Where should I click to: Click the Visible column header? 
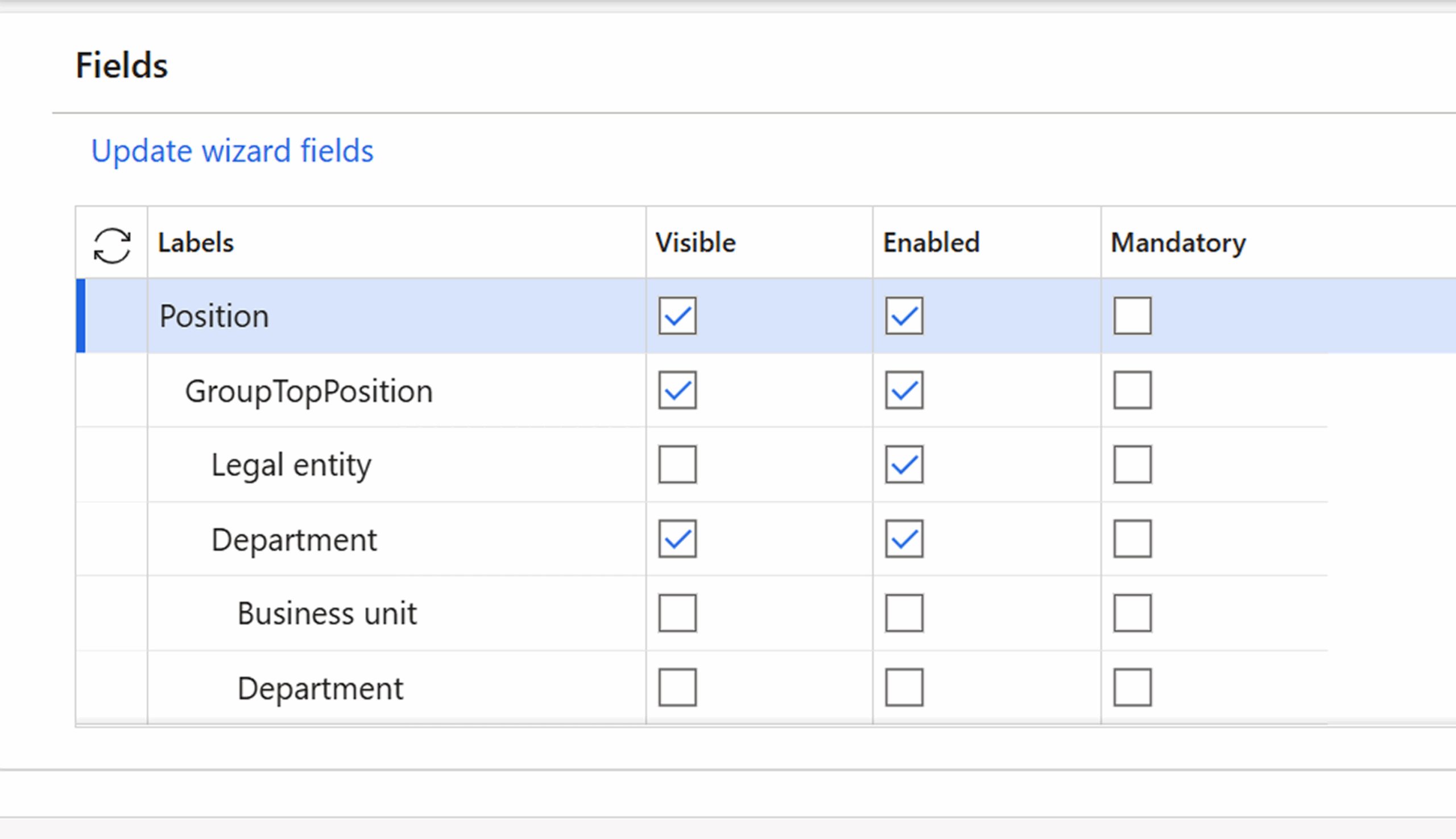[696, 242]
